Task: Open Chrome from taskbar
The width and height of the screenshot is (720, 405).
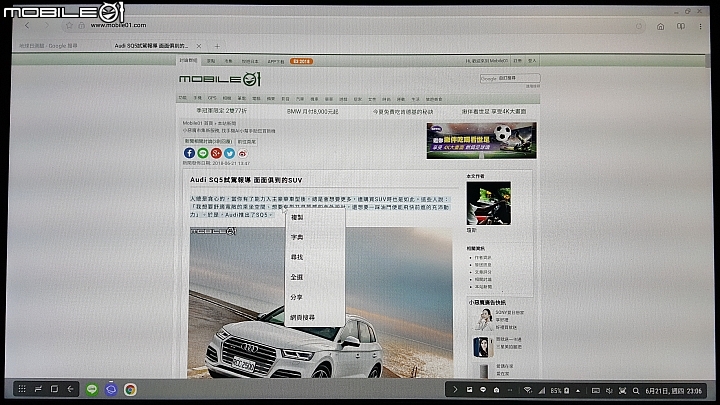Action: tap(130, 390)
